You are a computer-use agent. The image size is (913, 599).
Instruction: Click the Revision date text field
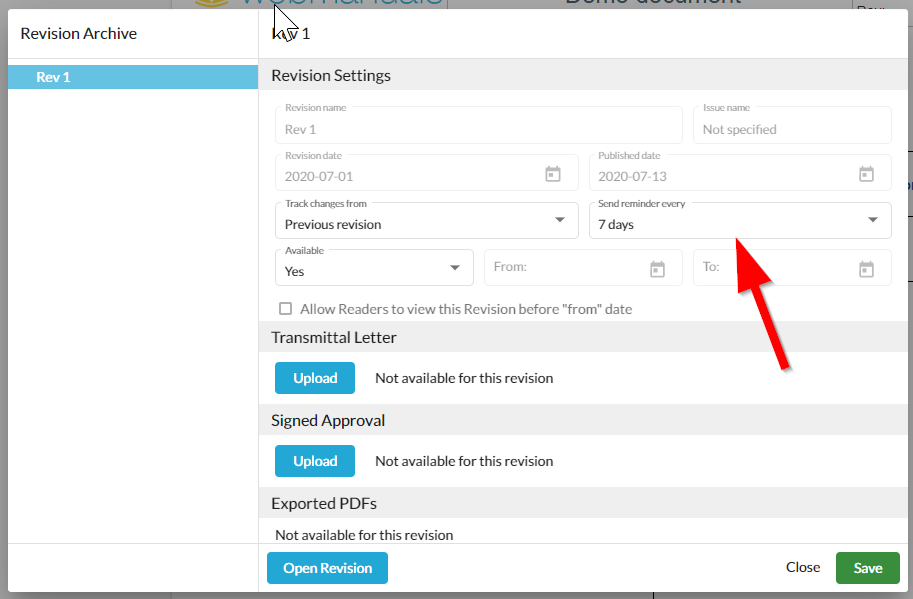(405, 176)
